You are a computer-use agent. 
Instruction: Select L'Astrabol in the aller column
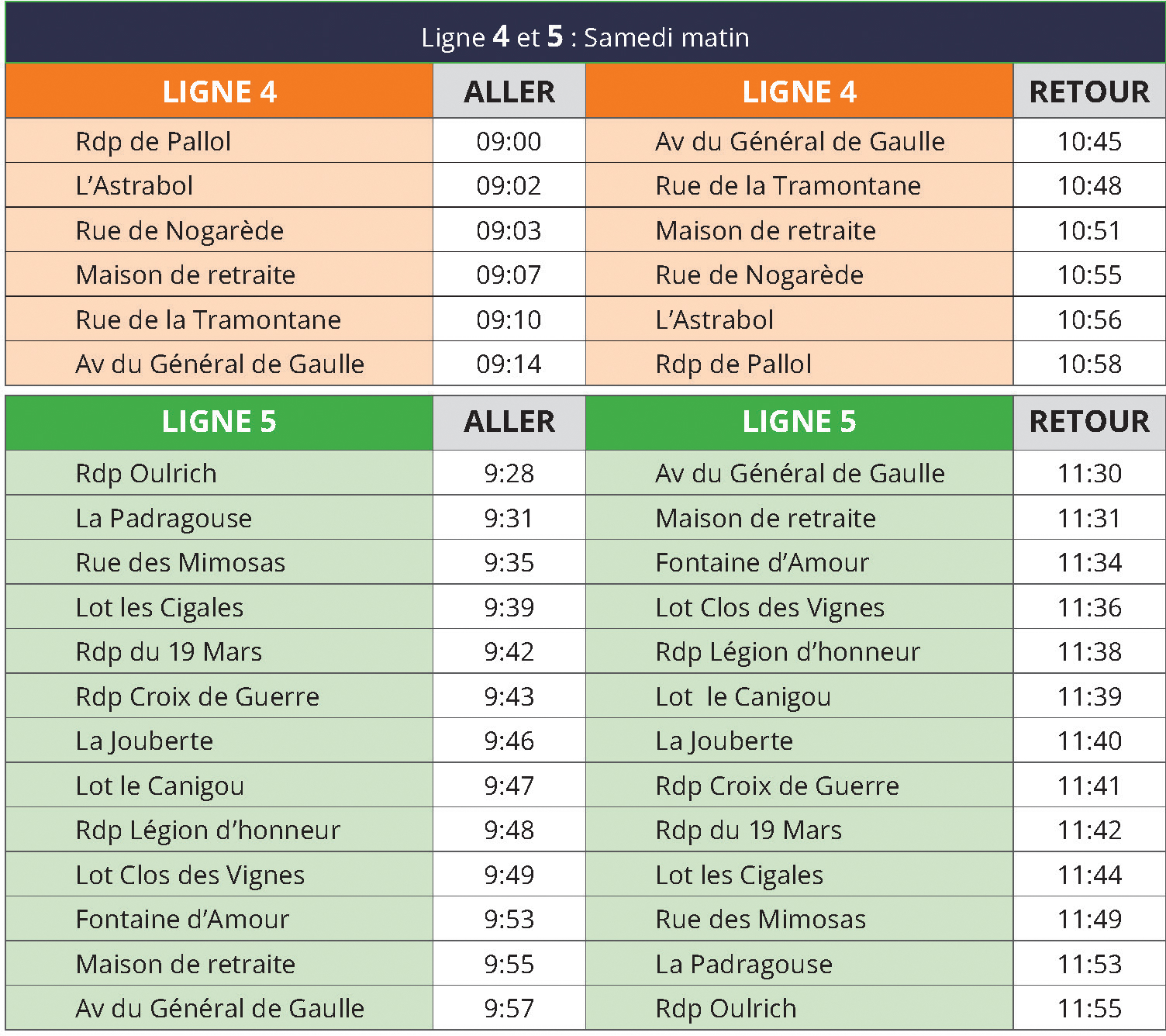coord(134,186)
